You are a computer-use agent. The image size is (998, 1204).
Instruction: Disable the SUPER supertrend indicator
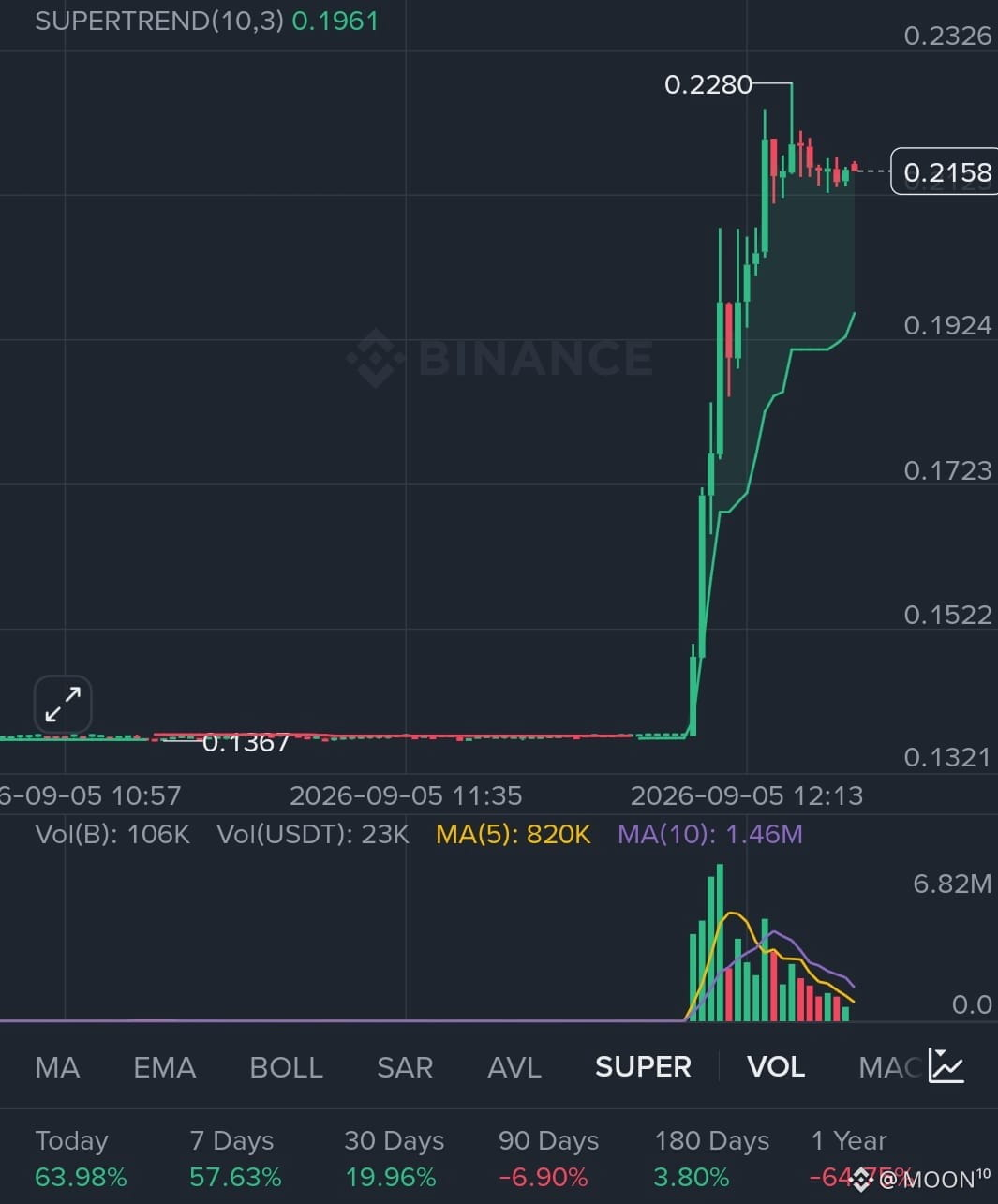[x=643, y=1067]
